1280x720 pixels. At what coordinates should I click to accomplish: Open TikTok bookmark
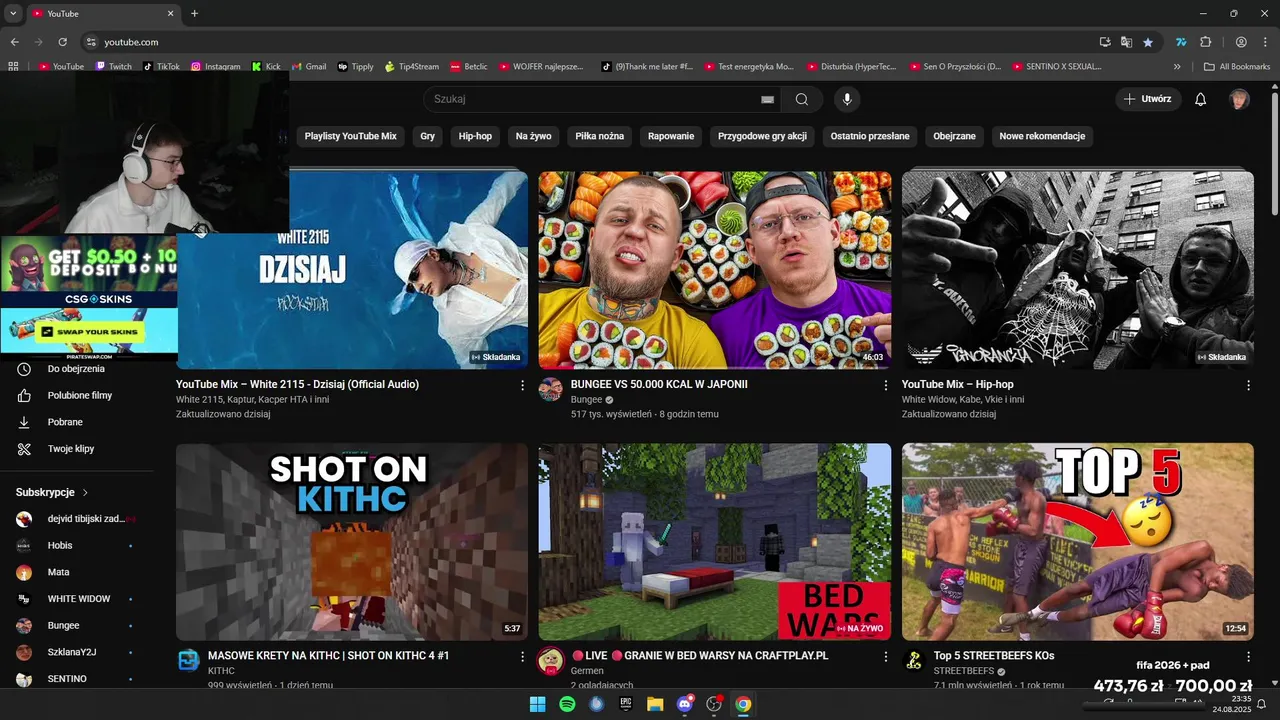[161, 67]
